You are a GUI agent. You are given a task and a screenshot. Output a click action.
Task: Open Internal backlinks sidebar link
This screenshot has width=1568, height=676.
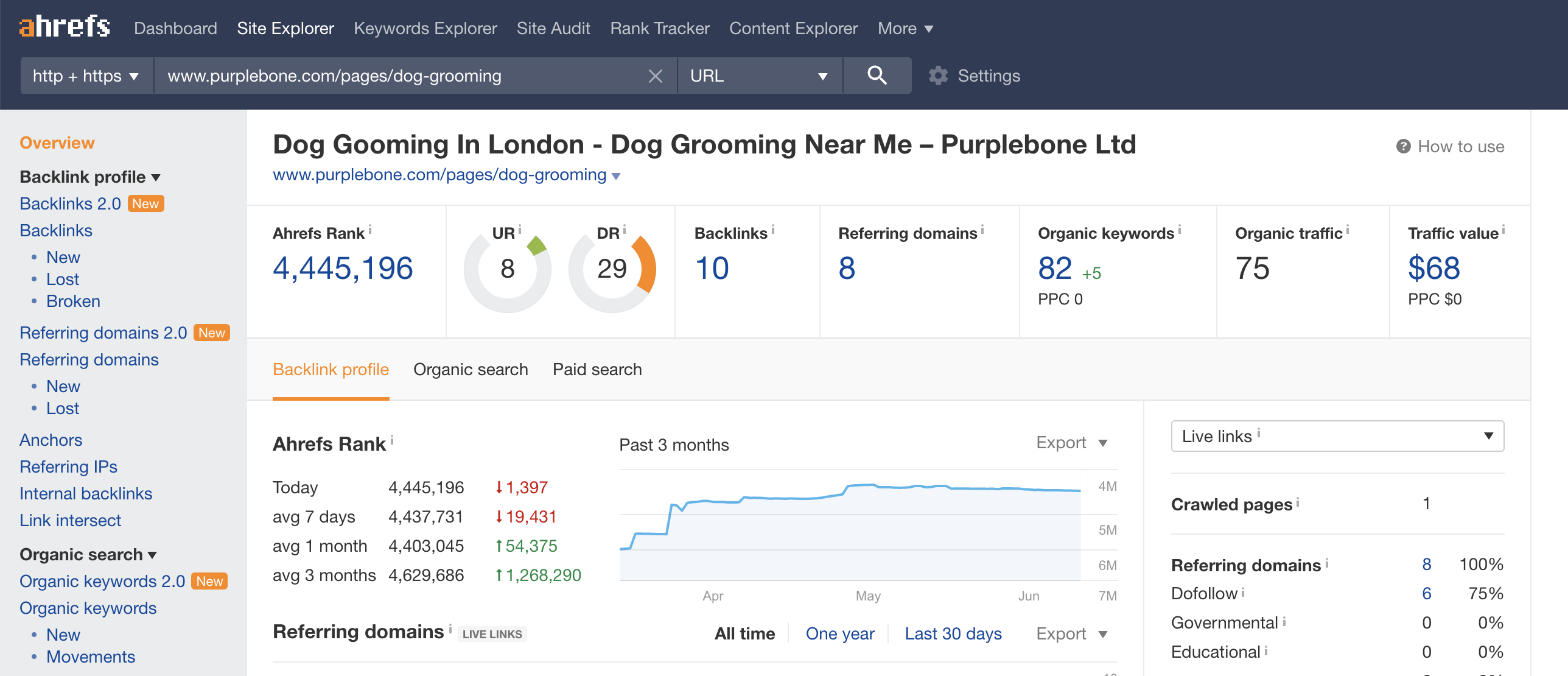pyautogui.click(x=86, y=493)
